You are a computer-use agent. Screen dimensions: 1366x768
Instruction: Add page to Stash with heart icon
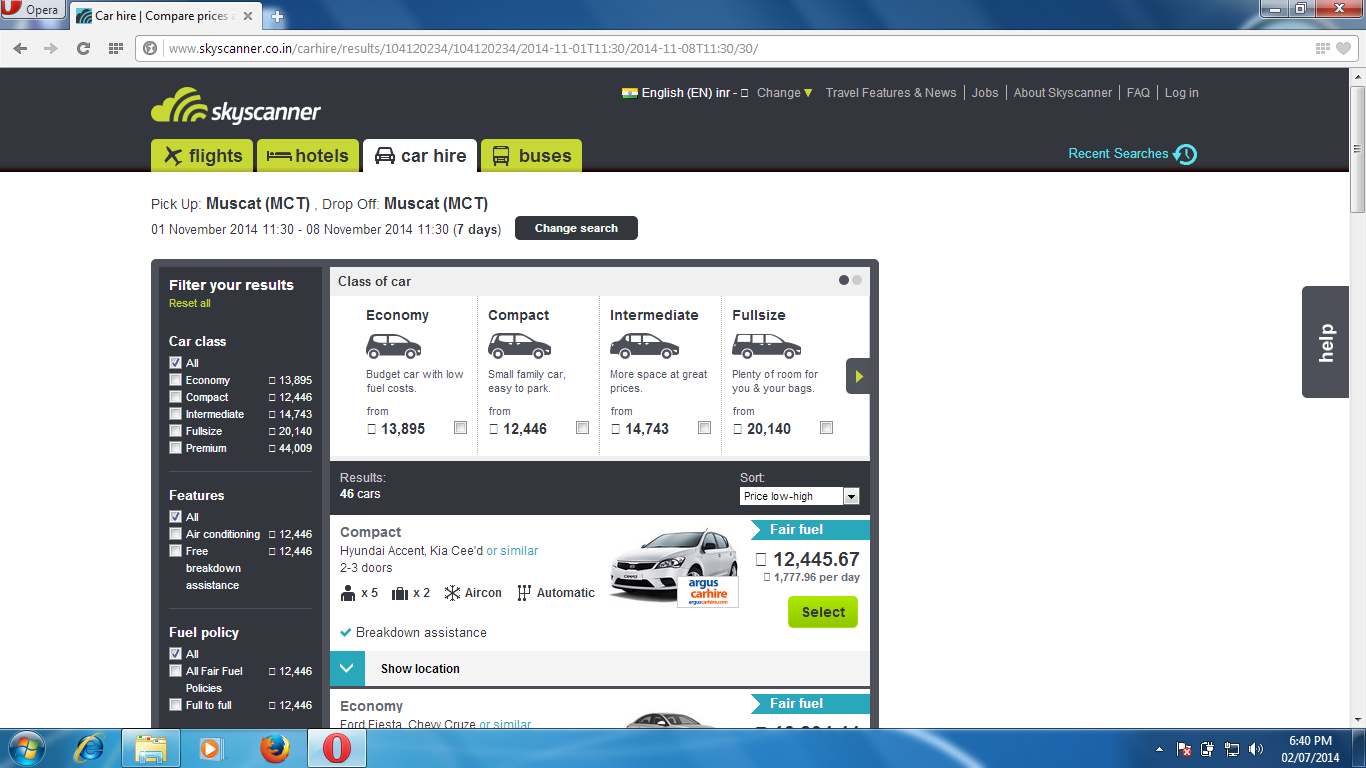(1344, 48)
